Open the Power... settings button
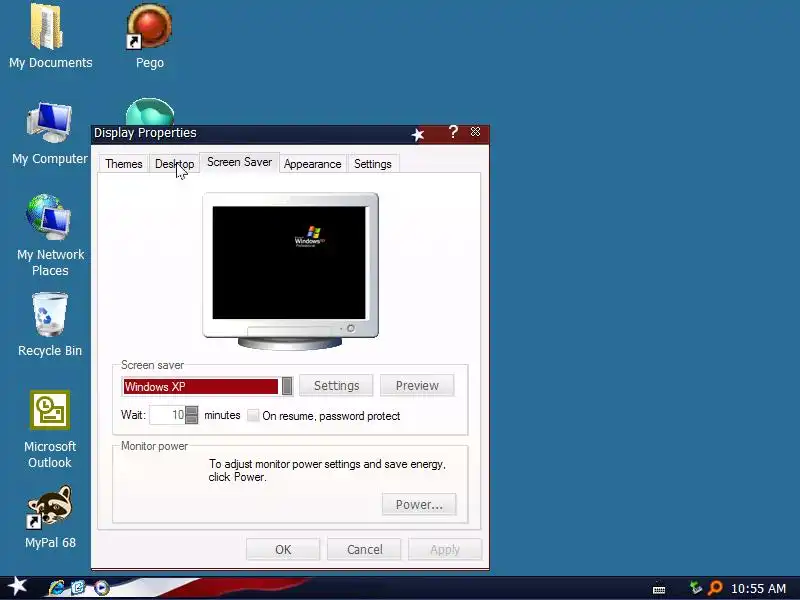The width and height of the screenshot is (800, 600). (419, 505)
